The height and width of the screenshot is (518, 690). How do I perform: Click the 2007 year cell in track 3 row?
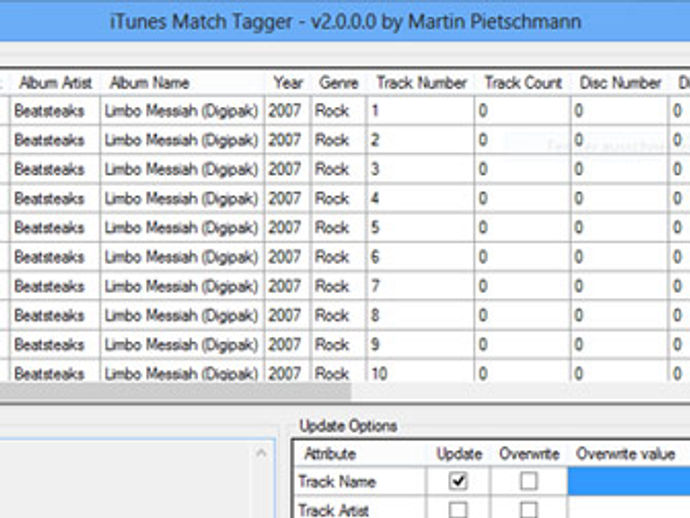pos(288,169)
